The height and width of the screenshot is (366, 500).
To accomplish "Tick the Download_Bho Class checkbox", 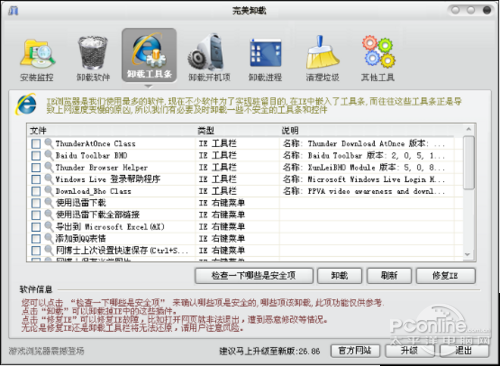I will [x=36, y=191].
